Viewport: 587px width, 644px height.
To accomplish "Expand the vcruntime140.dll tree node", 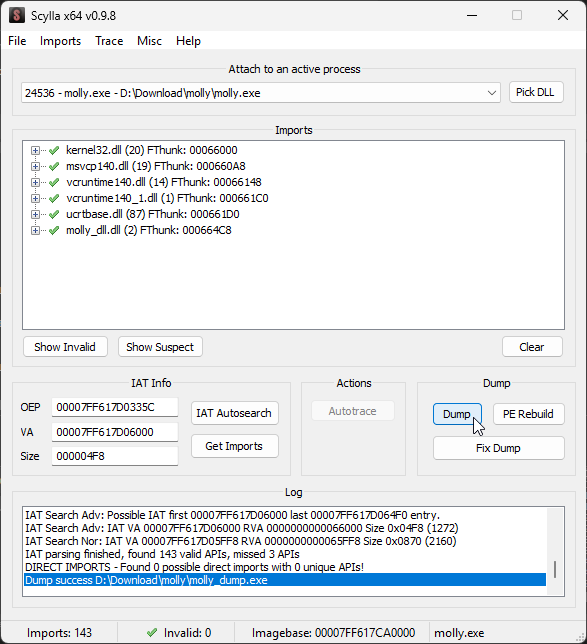I will click(35, 182).
